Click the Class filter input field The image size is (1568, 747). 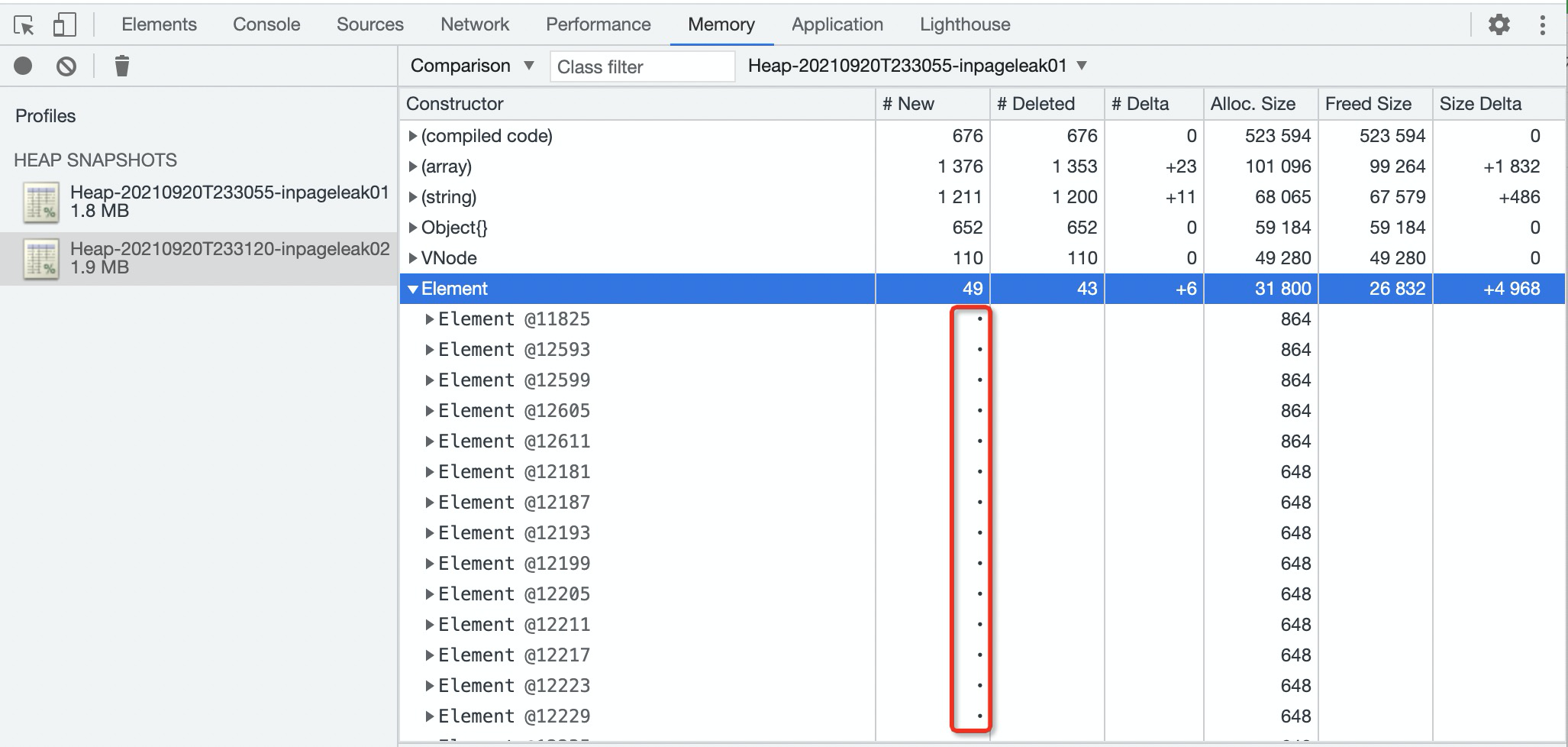point(641,67)
